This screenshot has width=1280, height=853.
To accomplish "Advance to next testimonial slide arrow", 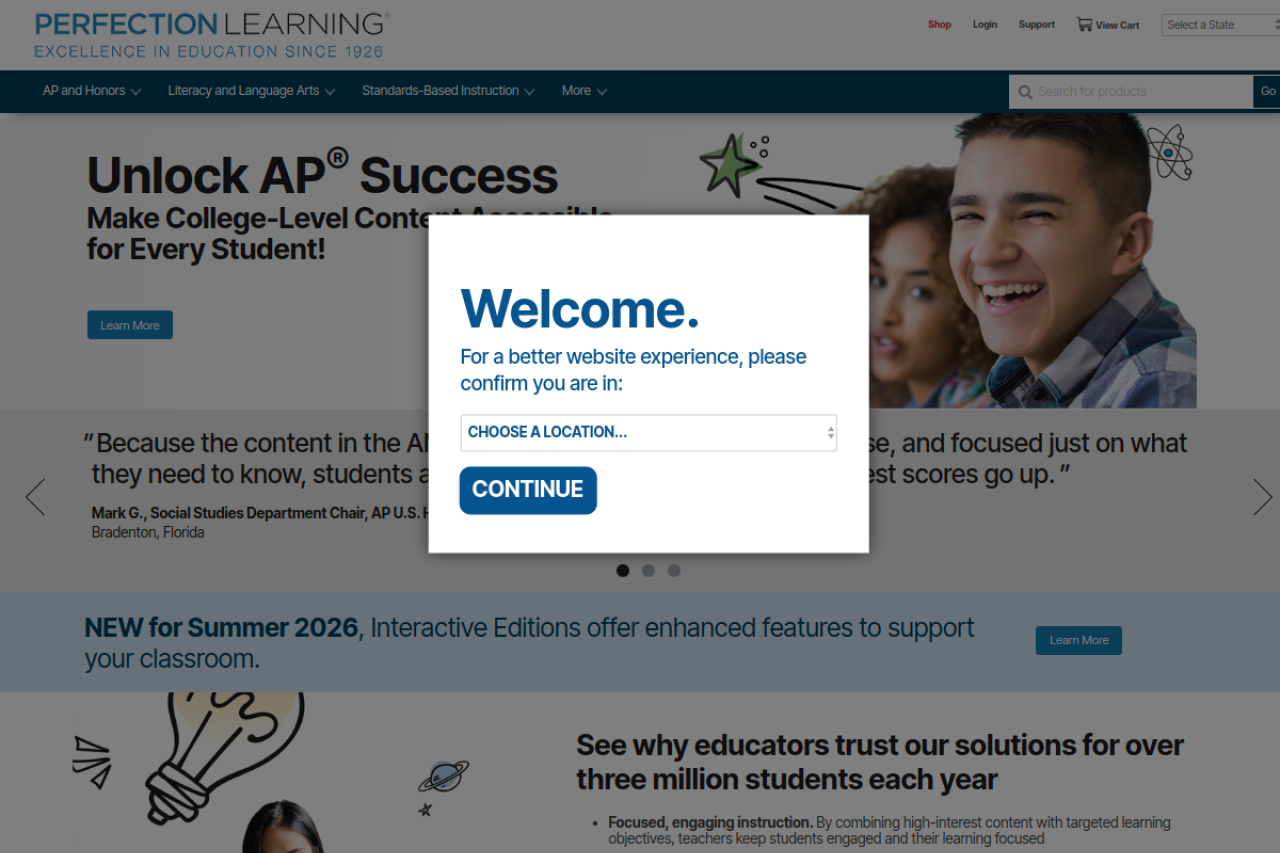I will point(1262,497).
